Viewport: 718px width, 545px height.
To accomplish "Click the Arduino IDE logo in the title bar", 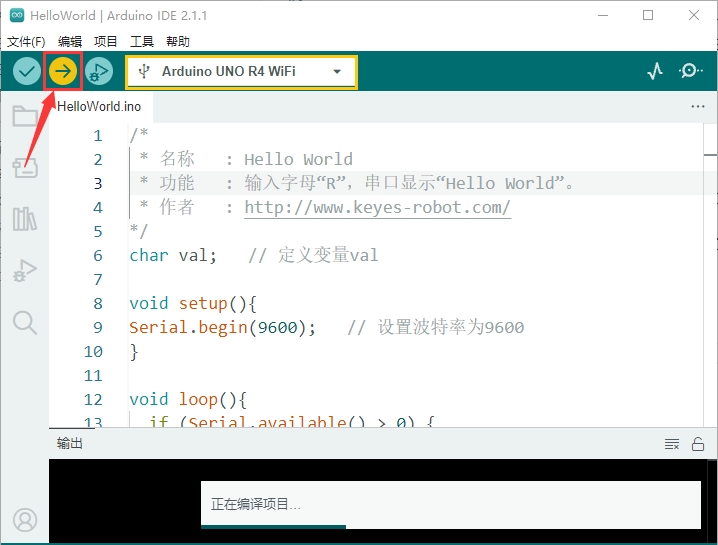I will [x=17, y=15].
